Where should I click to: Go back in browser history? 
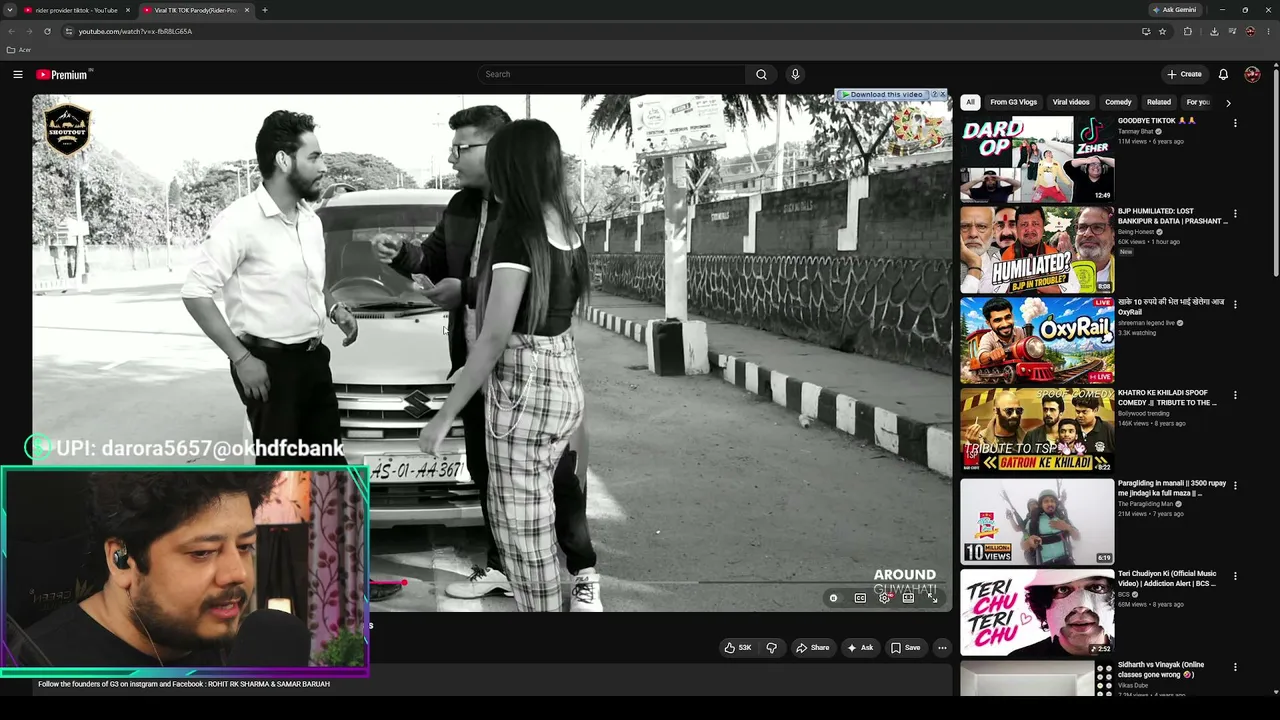pos(11,31)
